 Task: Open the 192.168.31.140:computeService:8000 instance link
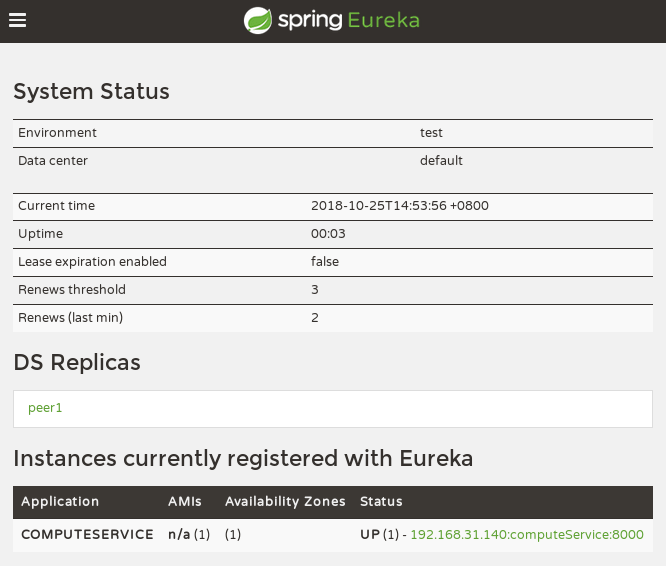527,535
